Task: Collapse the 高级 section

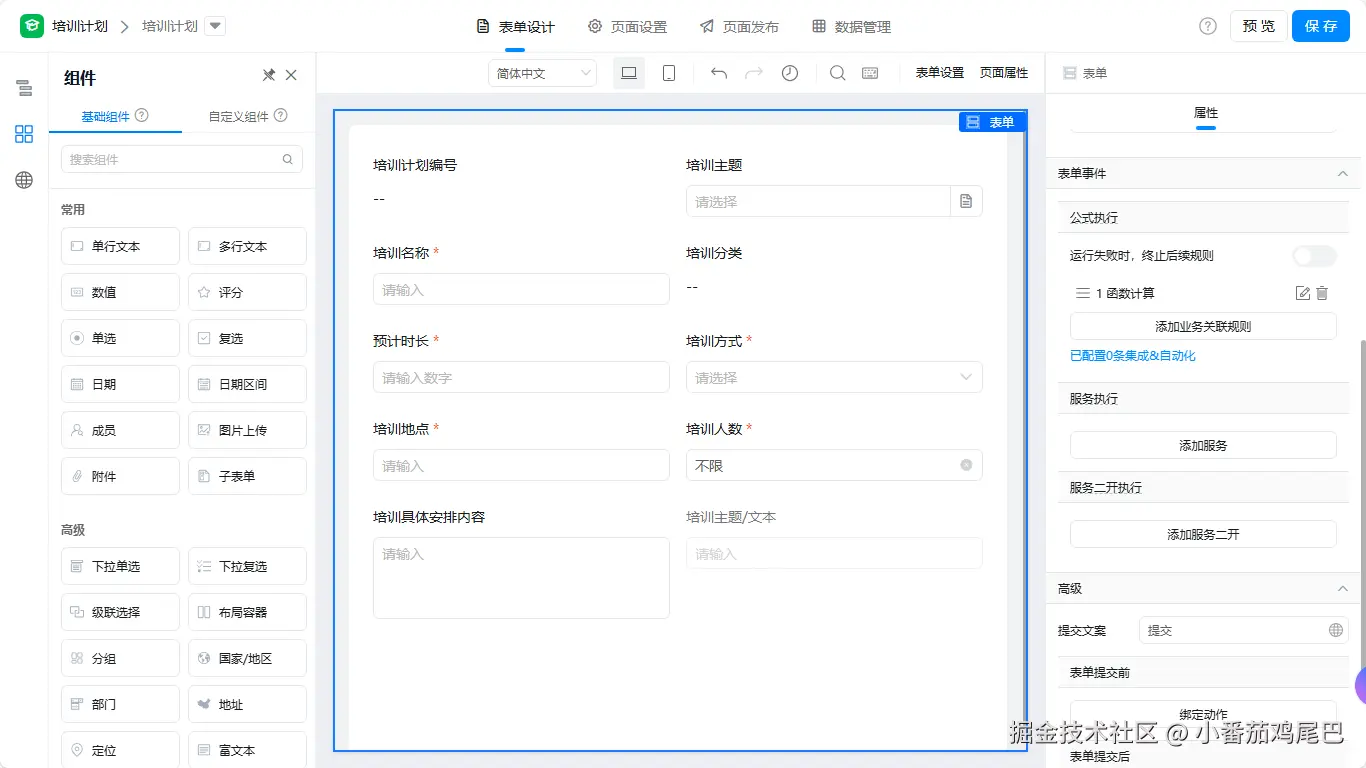Action: (1342, 588)
